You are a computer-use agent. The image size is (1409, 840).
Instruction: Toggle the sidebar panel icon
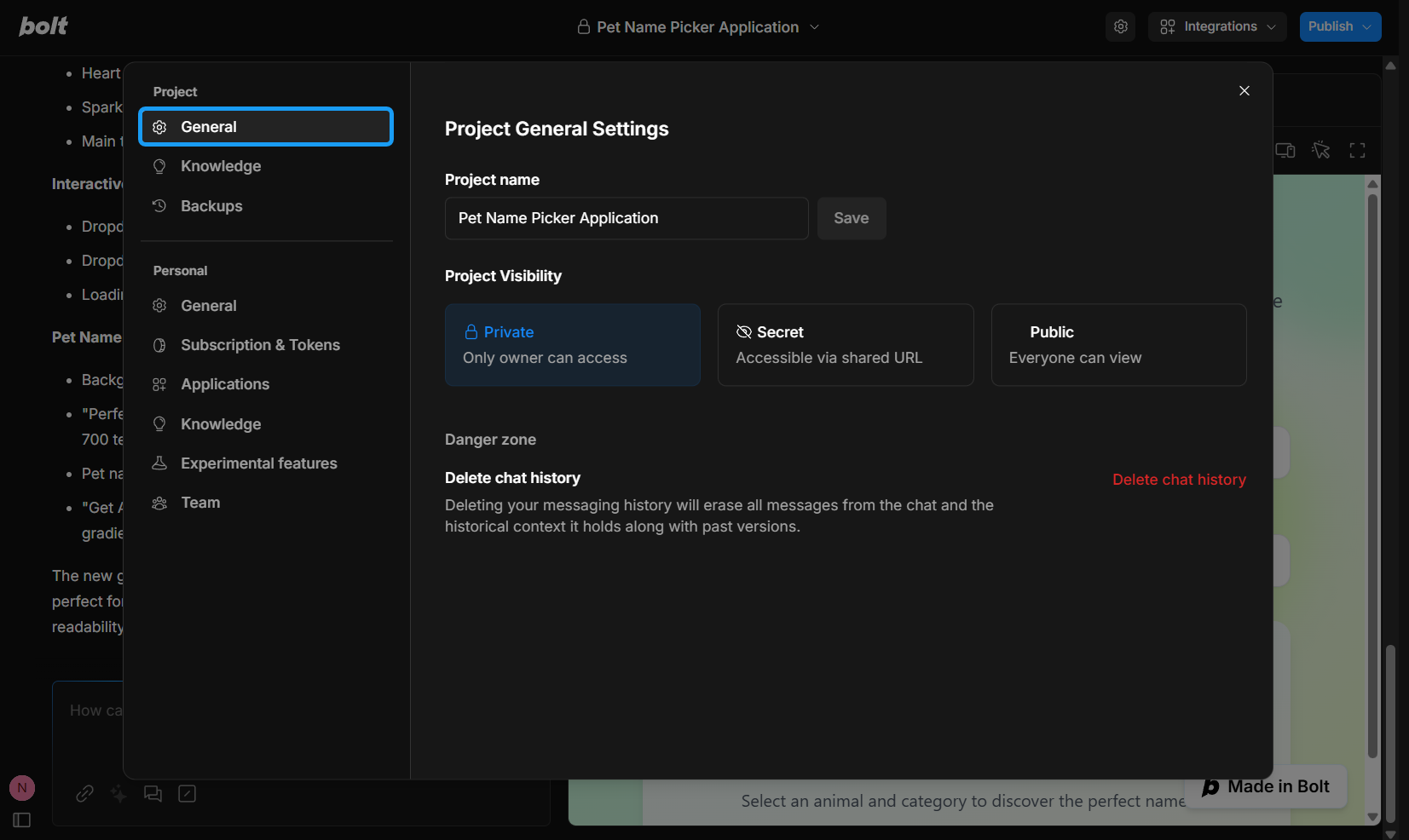22,820
